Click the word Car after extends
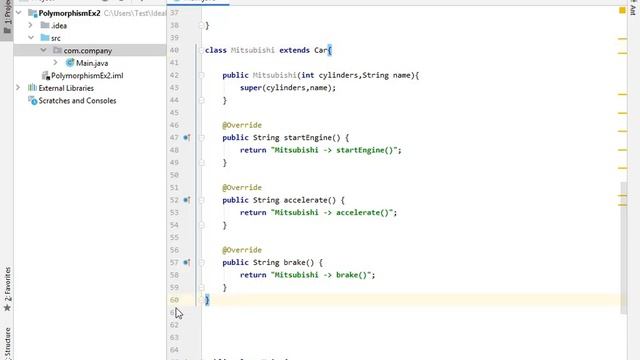Viewport: 640px width, 360px height. coord(320,50)
